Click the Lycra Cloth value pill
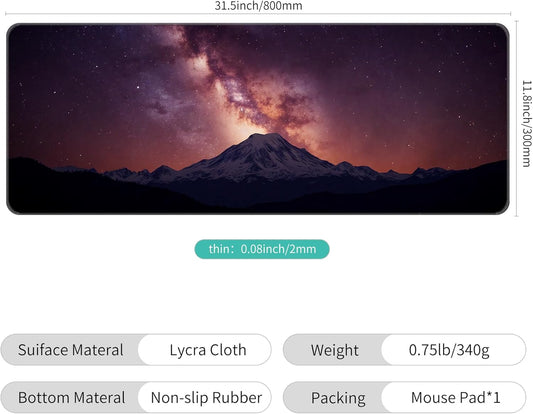533x414 pixels. (x=205, y=350)
